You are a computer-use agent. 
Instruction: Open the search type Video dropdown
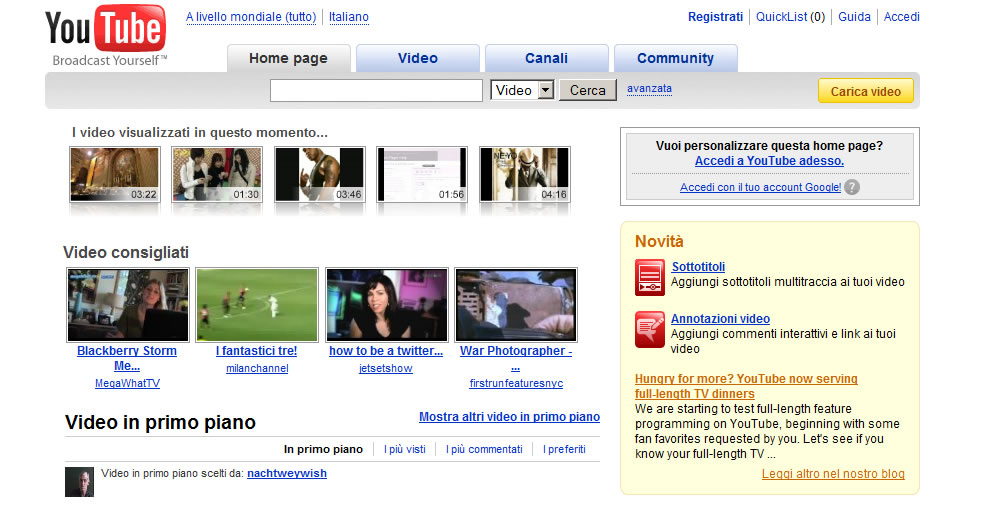(x=523, y=90)
